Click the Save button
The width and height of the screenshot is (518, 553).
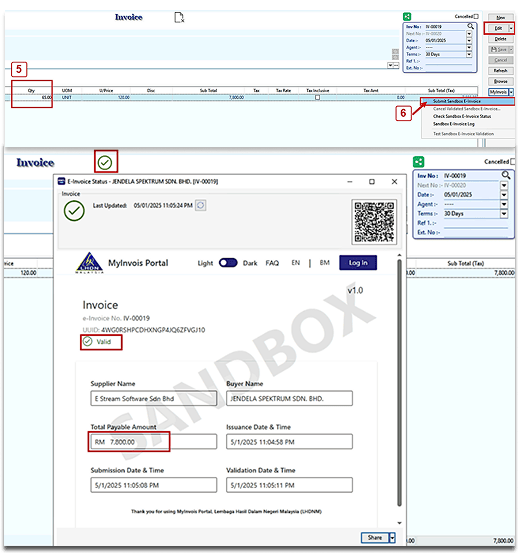498,49
